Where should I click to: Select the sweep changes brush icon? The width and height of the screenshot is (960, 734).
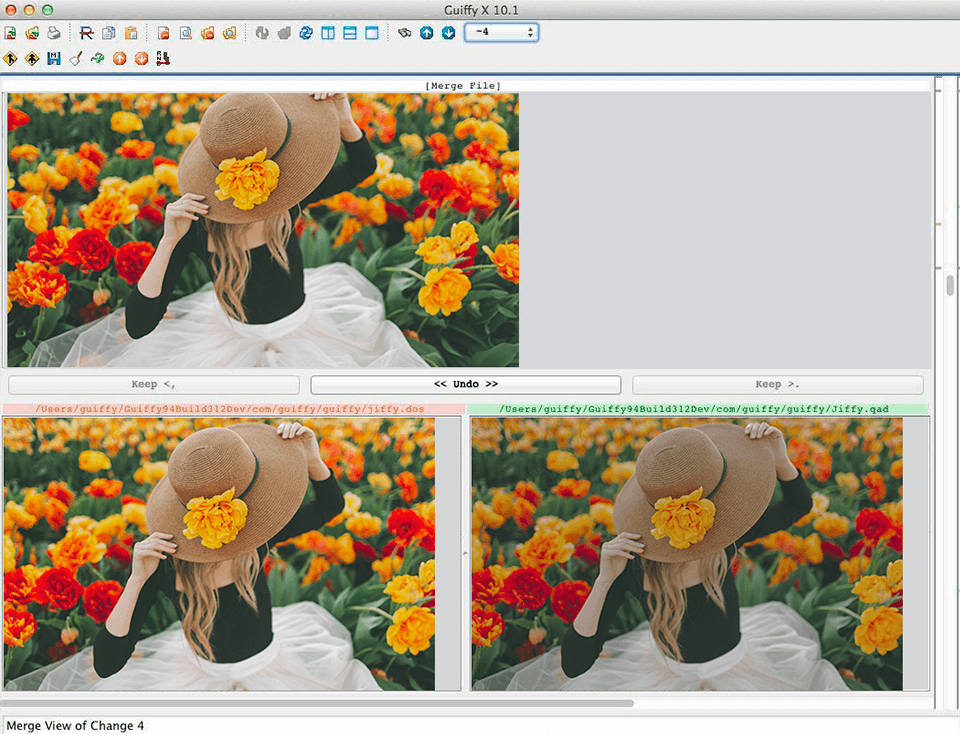coord(75,58)
